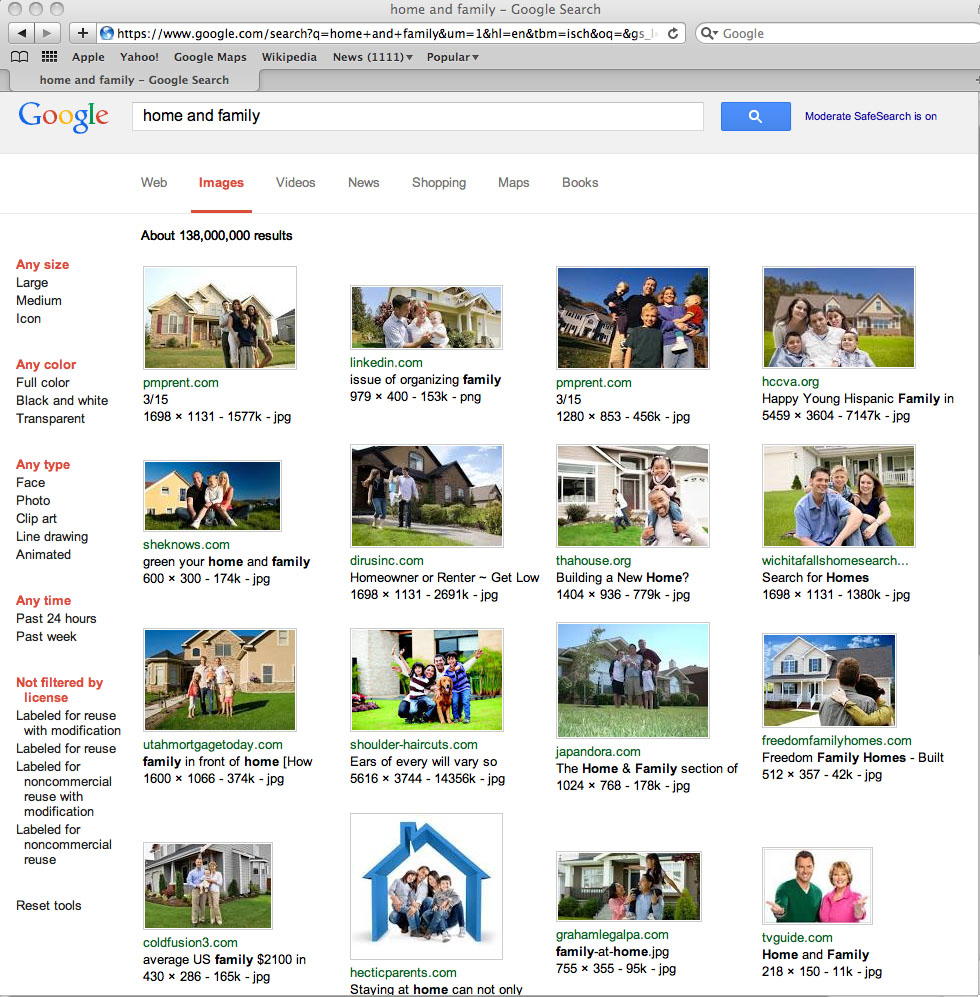980x997 pixels.
Task: Go back with the browser back arrow
Action: pyautogui.click(x=22, y=33)
